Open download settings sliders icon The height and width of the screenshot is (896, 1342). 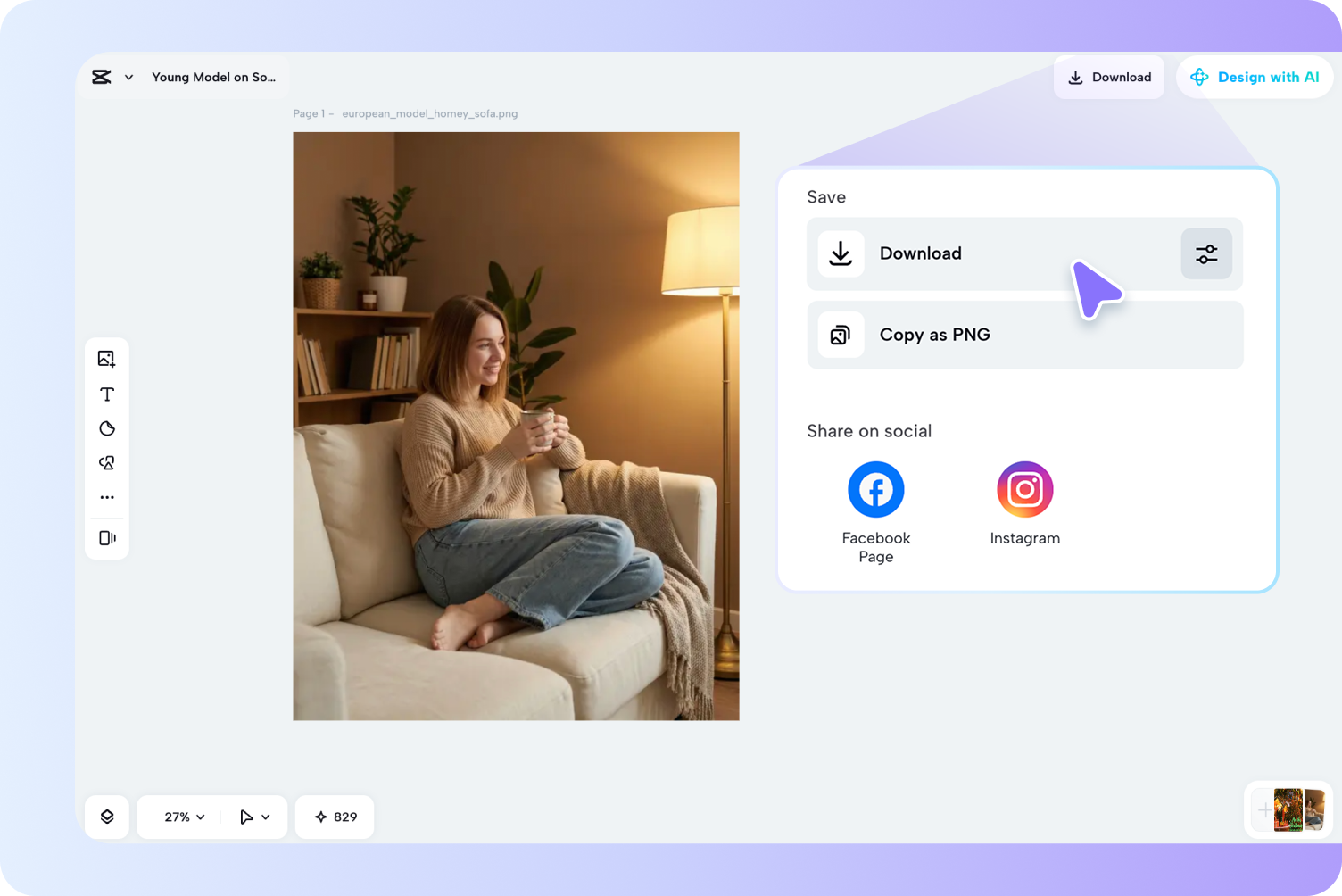[1206, 253]
